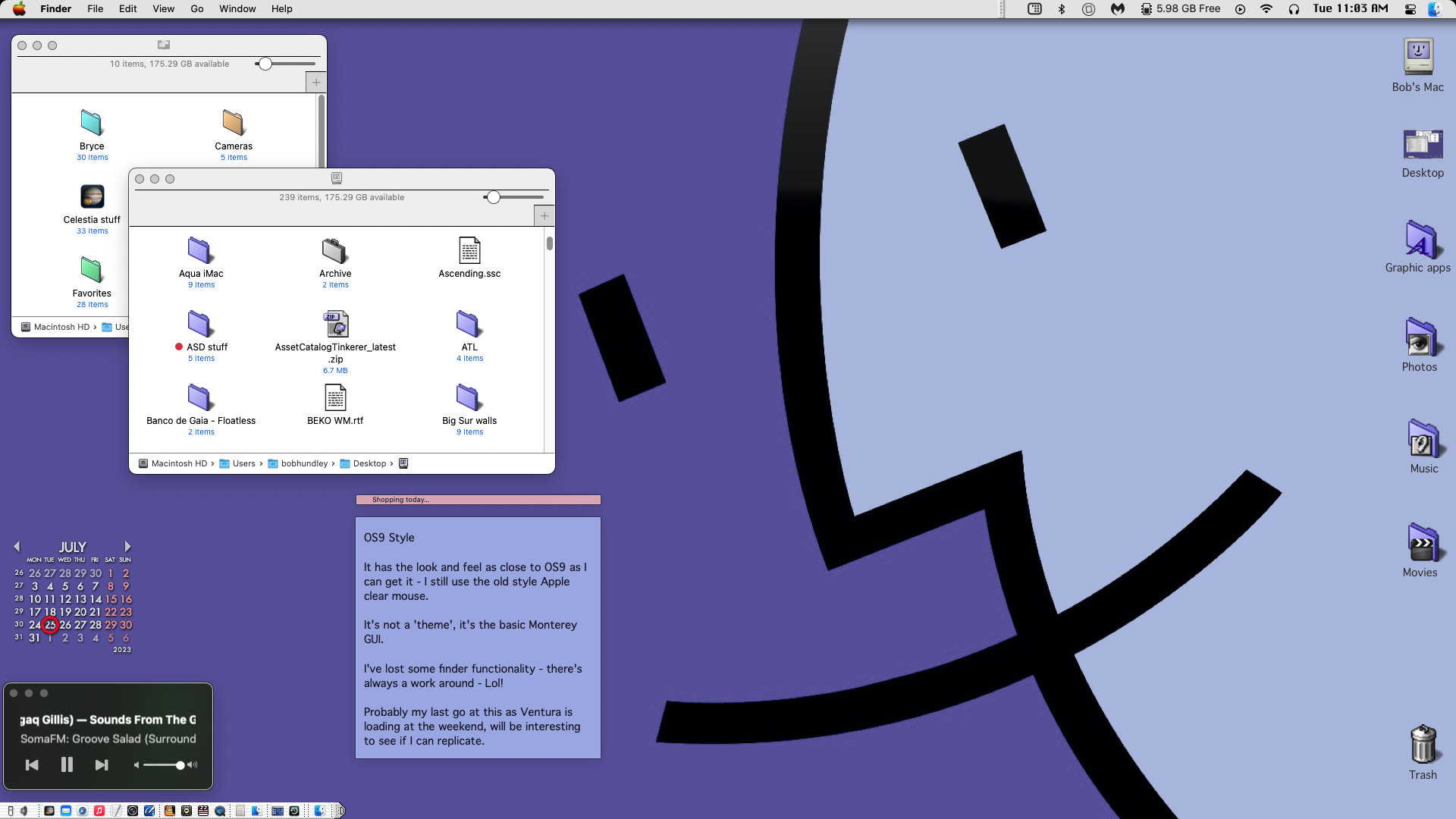Select the Ascending.ssc document
This screenshot has width=1456, height=819.
(x=469, y=251)
